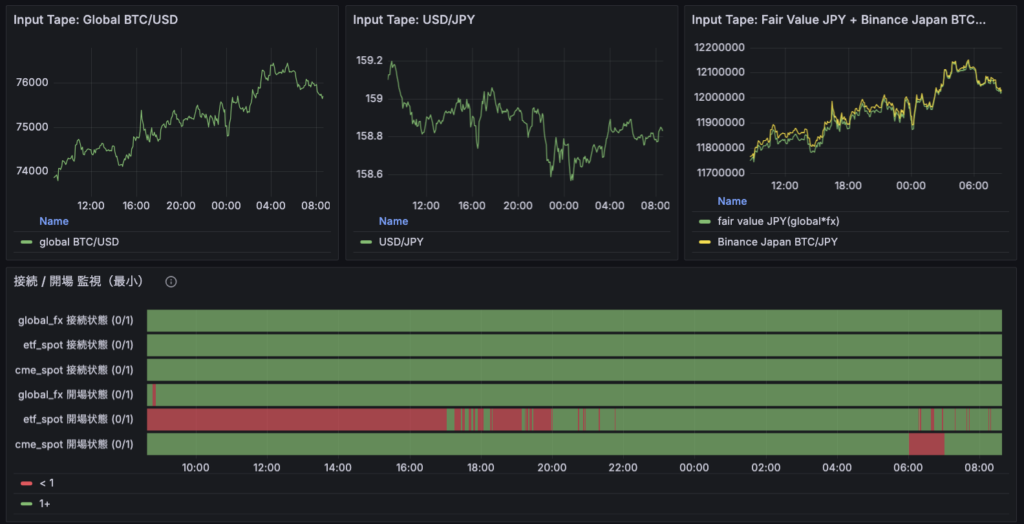Click green color swatch of global BTC/USD series
This screenshot has height=524, width=1024.
click(26, 242)
